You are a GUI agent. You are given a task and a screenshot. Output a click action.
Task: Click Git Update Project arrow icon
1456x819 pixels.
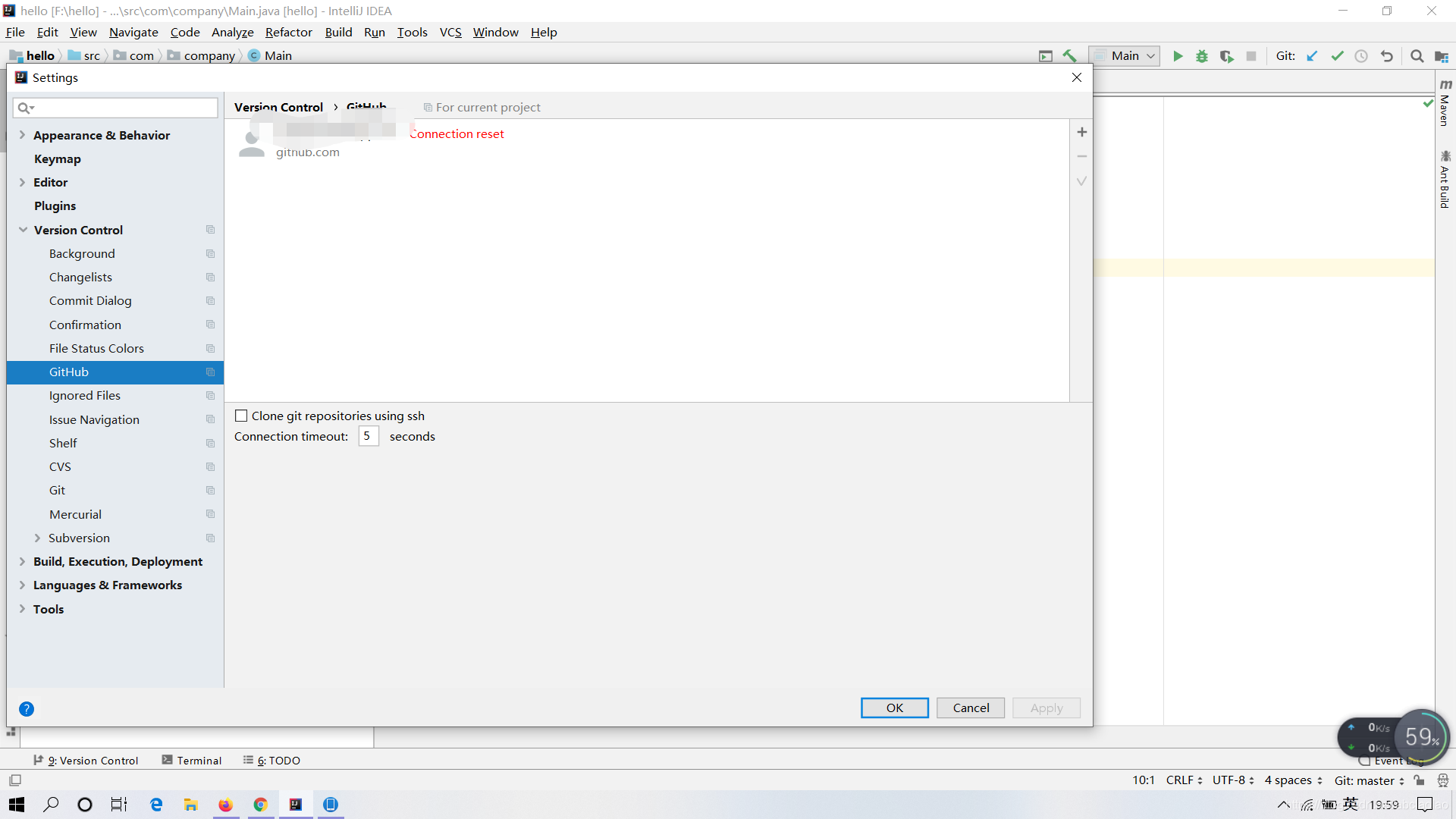[1313, 56]
